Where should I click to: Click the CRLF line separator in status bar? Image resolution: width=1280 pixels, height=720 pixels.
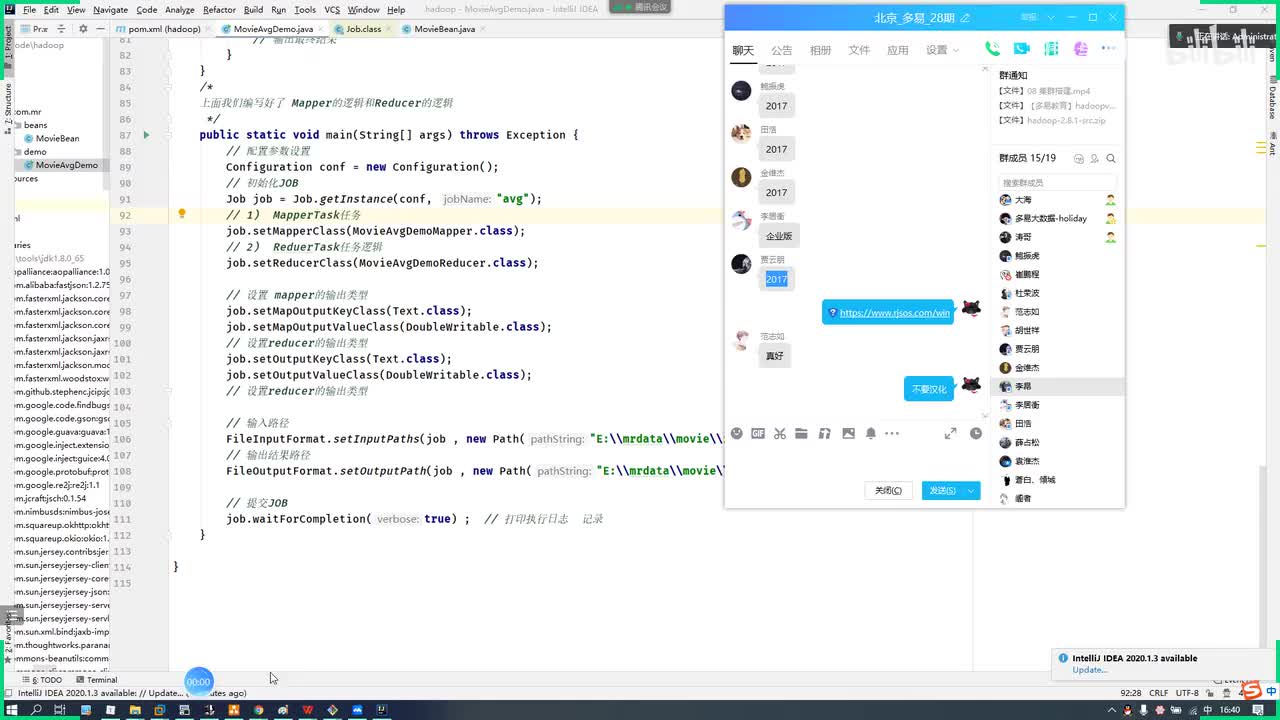click(x=1158, y=693)
